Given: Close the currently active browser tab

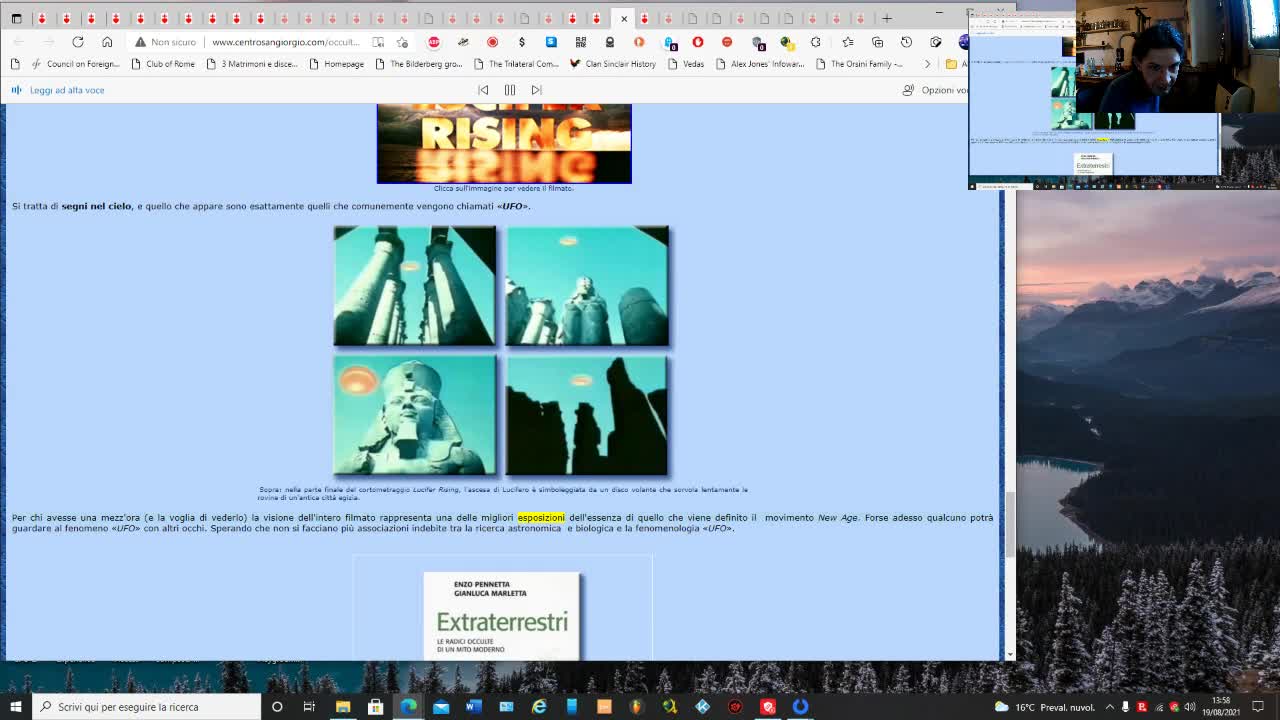Looking at the screenshot, I should pyautogui.click(x=624, y=18).
